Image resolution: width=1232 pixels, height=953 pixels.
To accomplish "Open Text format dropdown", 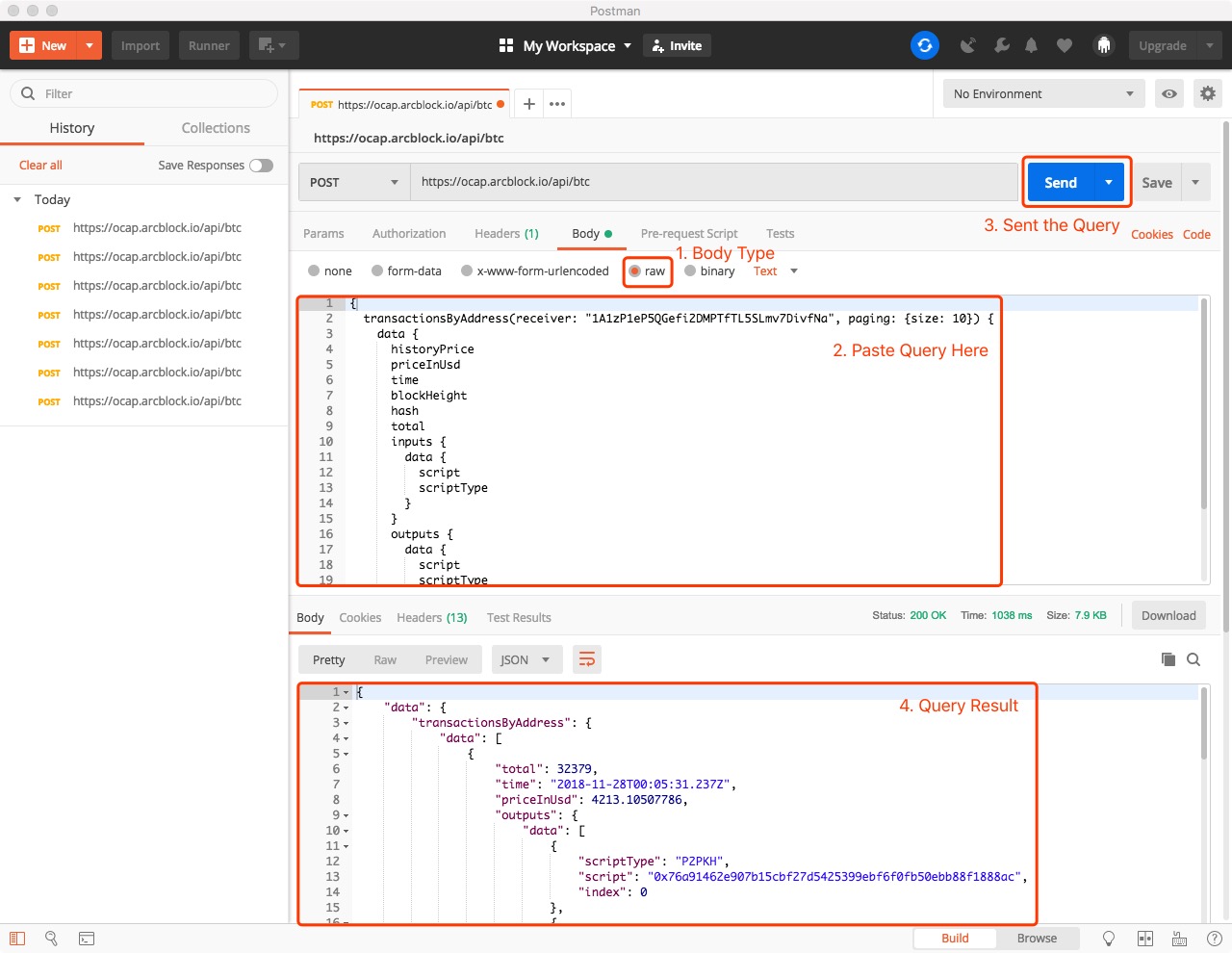I will [776, 271].
